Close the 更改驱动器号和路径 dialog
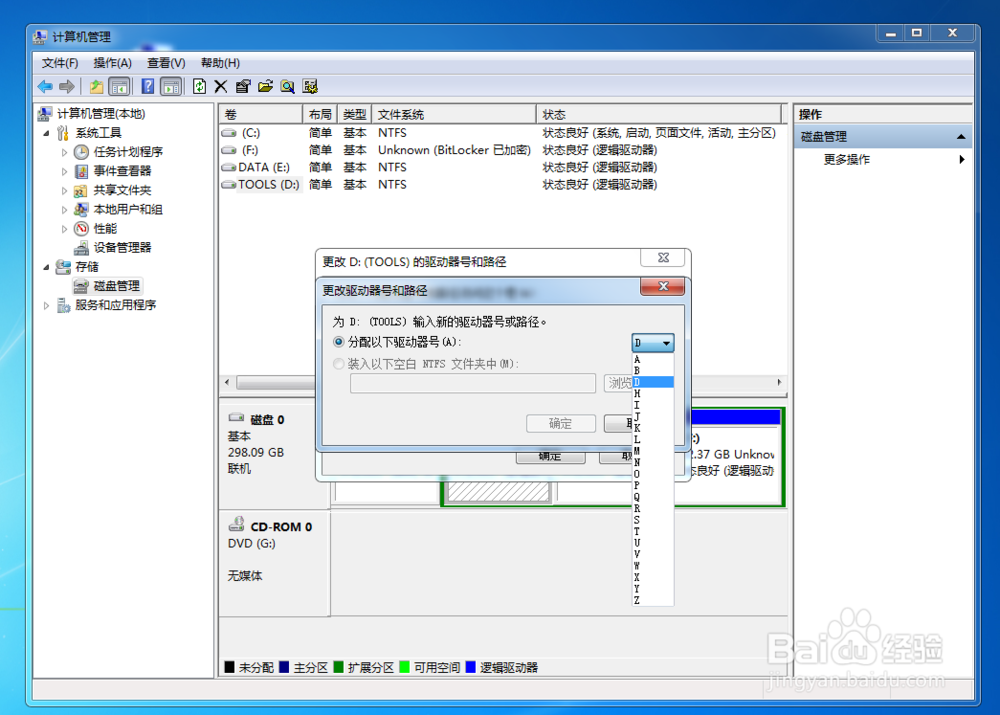The height and width of the screenshot is (715, 1000). pos(663,286)
